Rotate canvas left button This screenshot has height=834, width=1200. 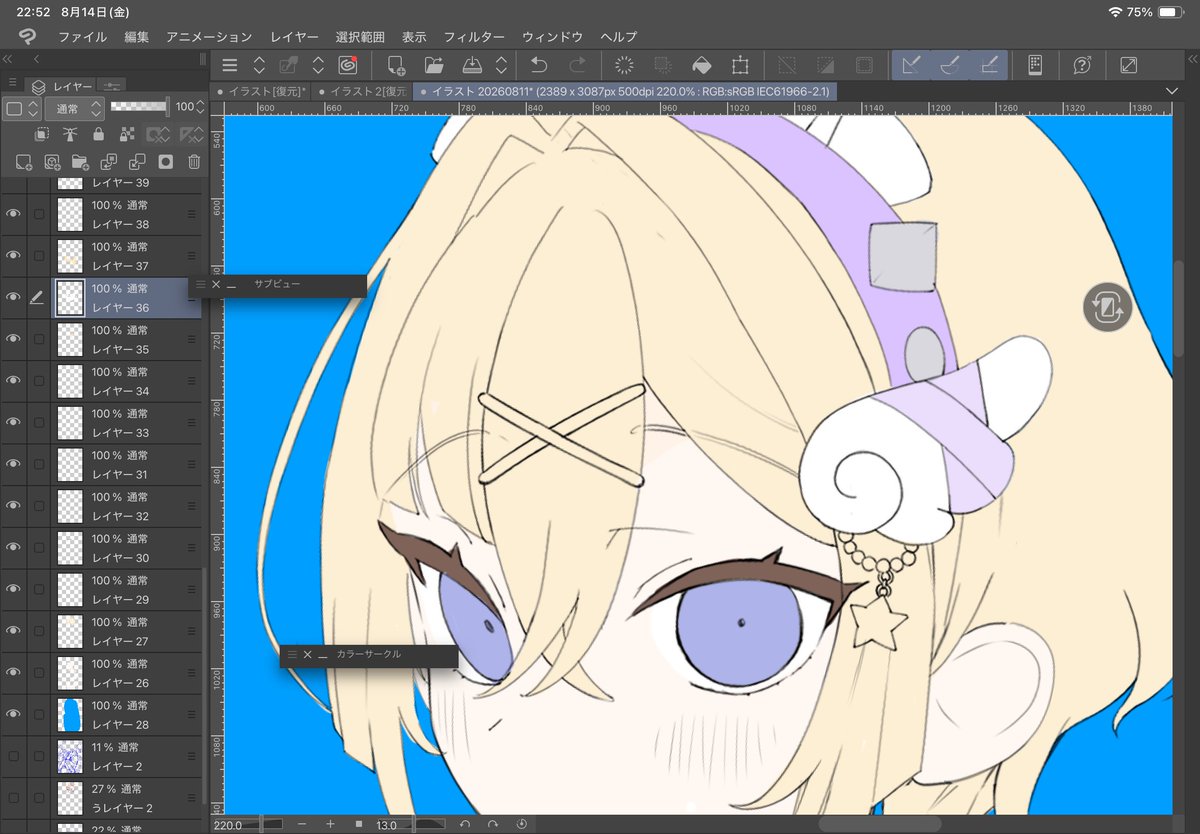465,825
